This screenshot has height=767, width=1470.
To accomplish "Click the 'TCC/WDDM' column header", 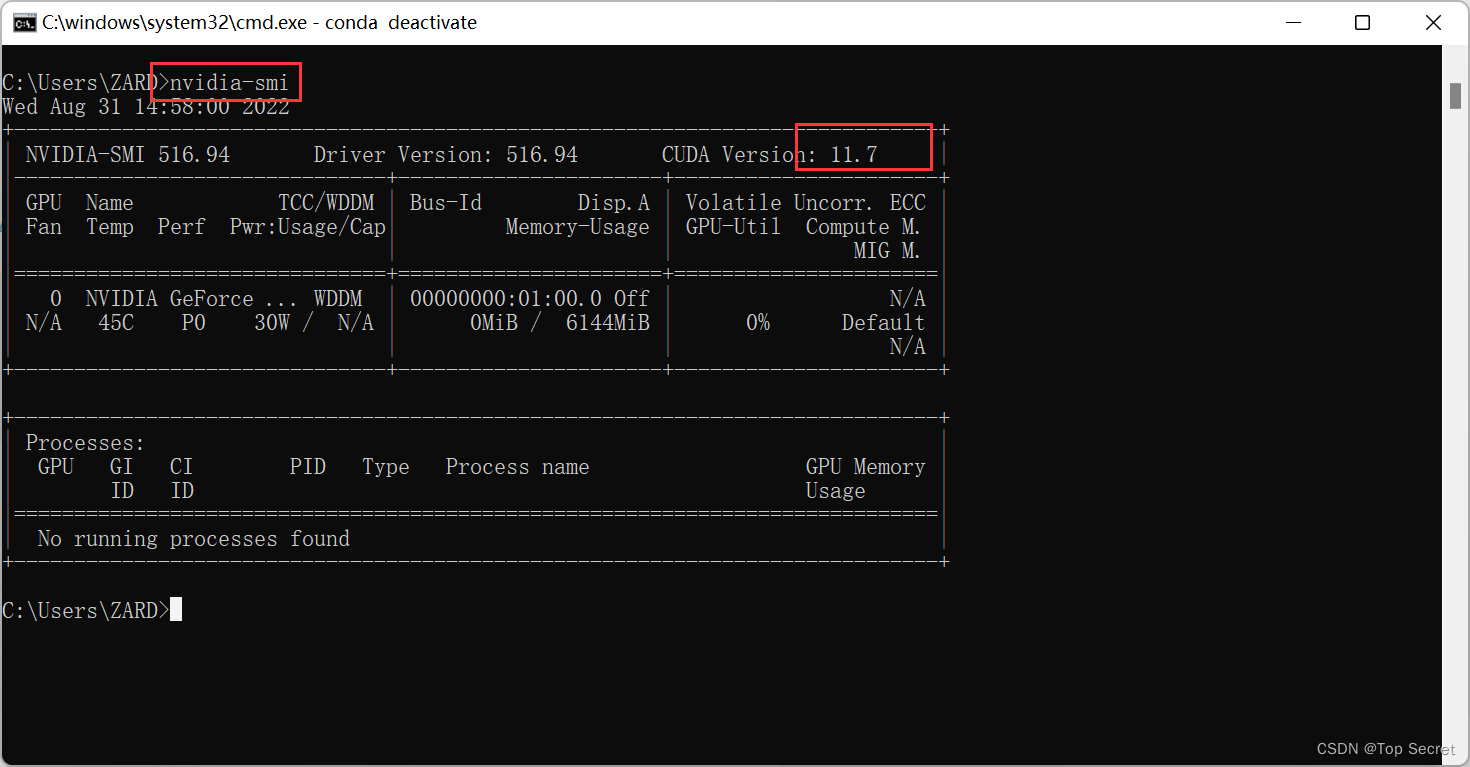I will [x=326, y=203].
